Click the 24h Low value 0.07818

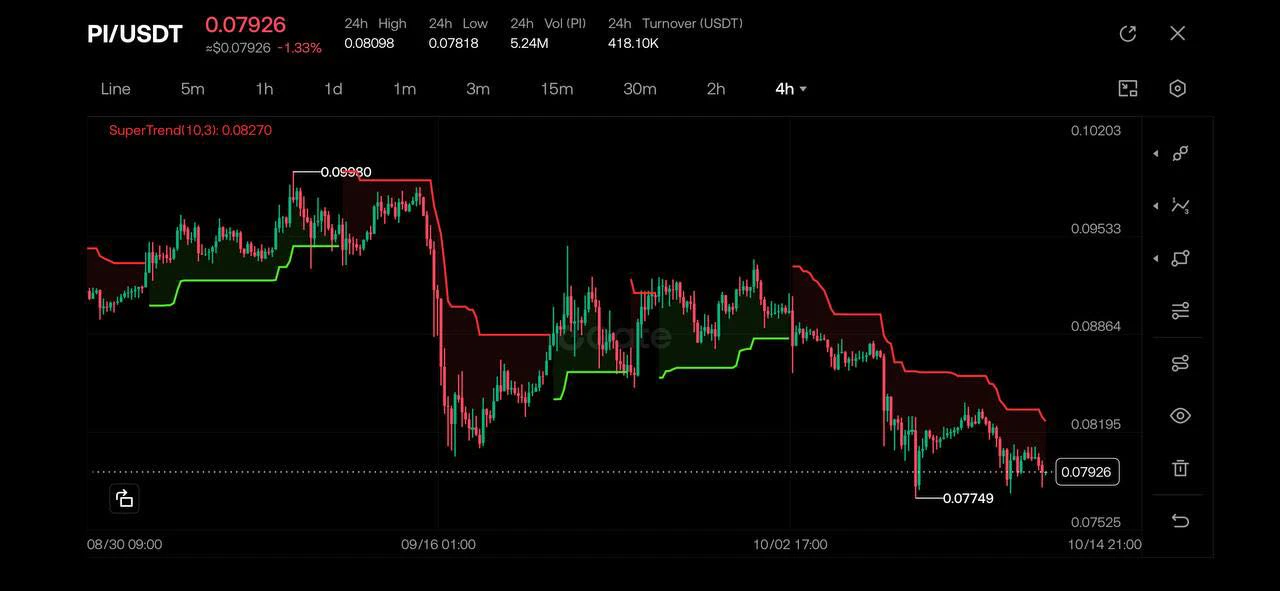click(x=453, y=43)
